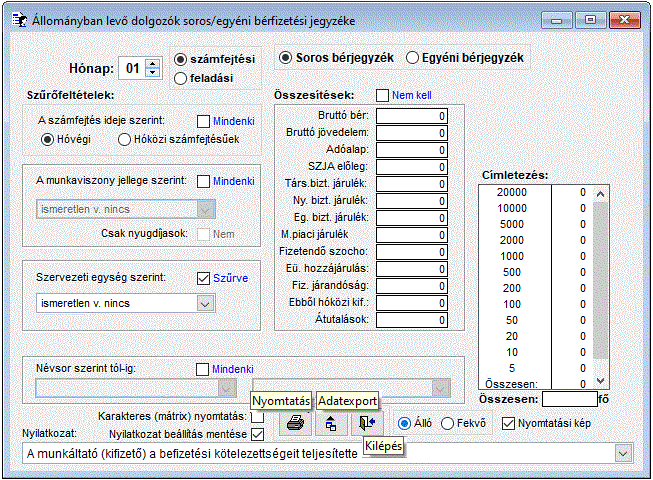Uncheck the Szűrve checkbox
Screen dimensions: 653x480
tap(205, 278)
